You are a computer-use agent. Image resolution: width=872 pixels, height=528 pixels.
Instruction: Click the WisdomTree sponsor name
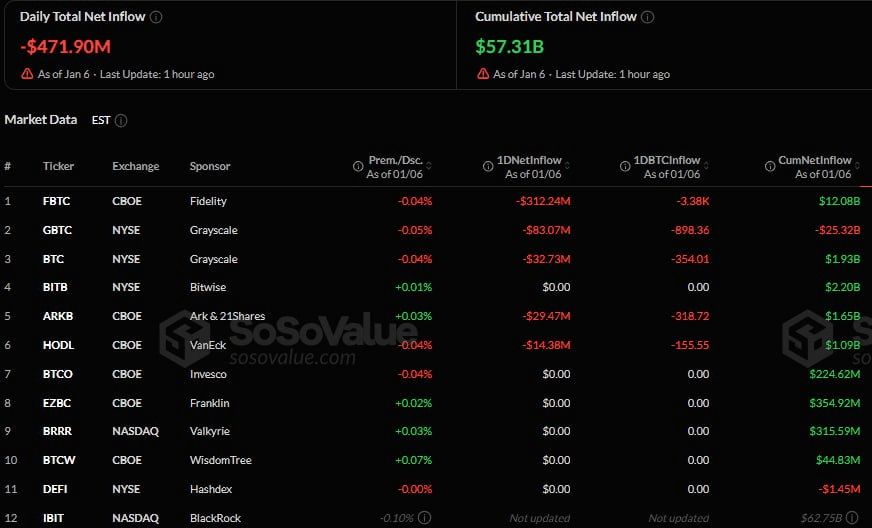[221, 461]
